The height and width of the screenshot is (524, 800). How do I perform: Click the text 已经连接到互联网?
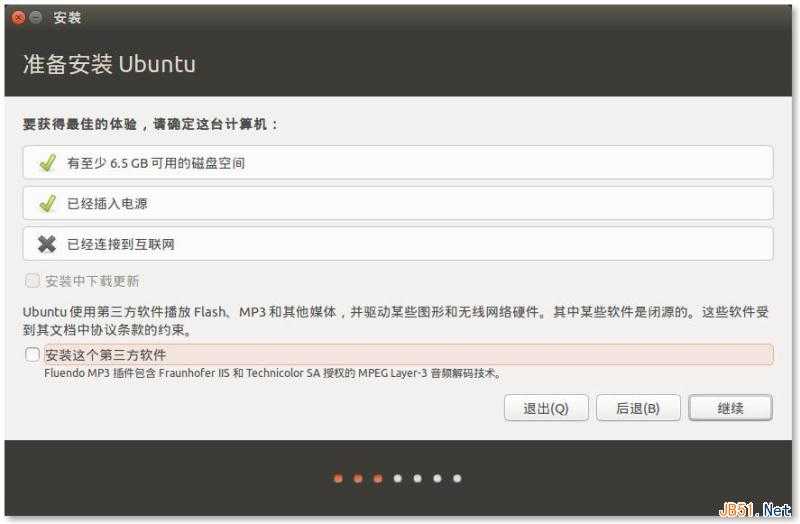coord(121,244)
